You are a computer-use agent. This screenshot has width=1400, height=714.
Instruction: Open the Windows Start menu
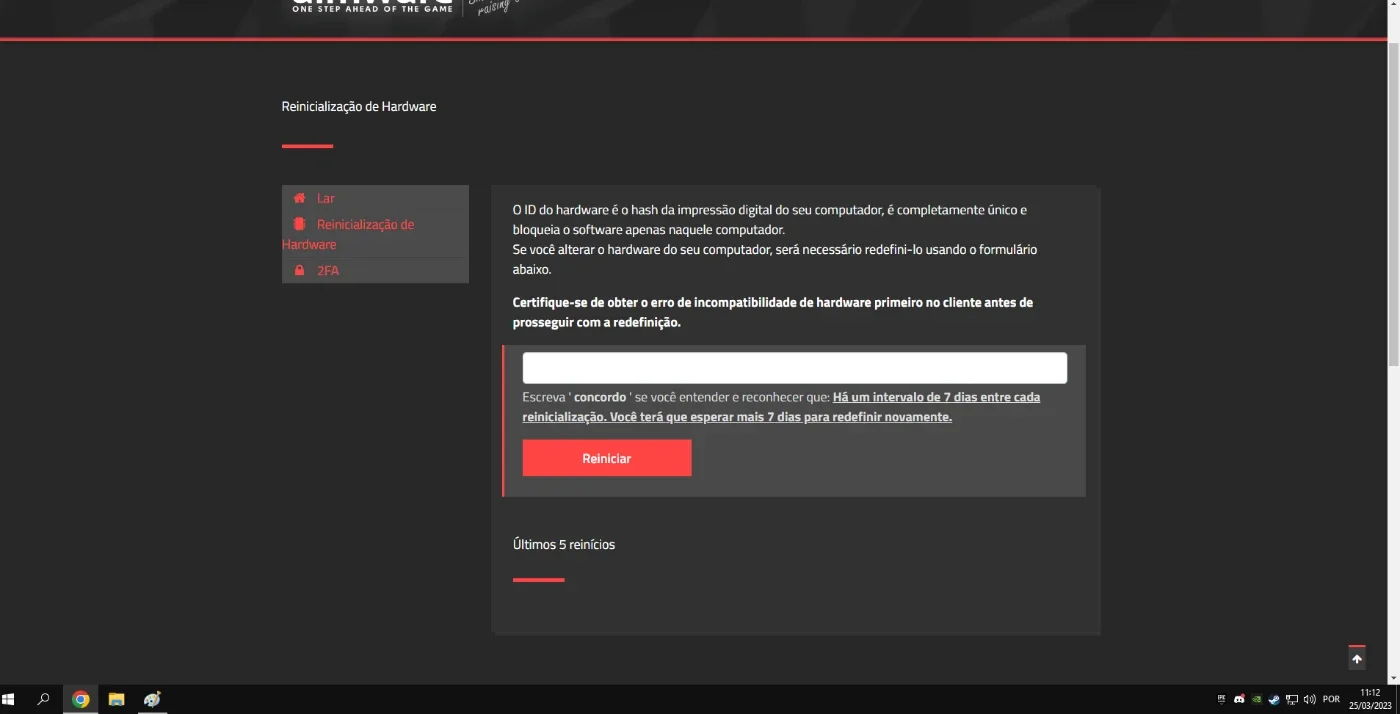click(9, 700)
